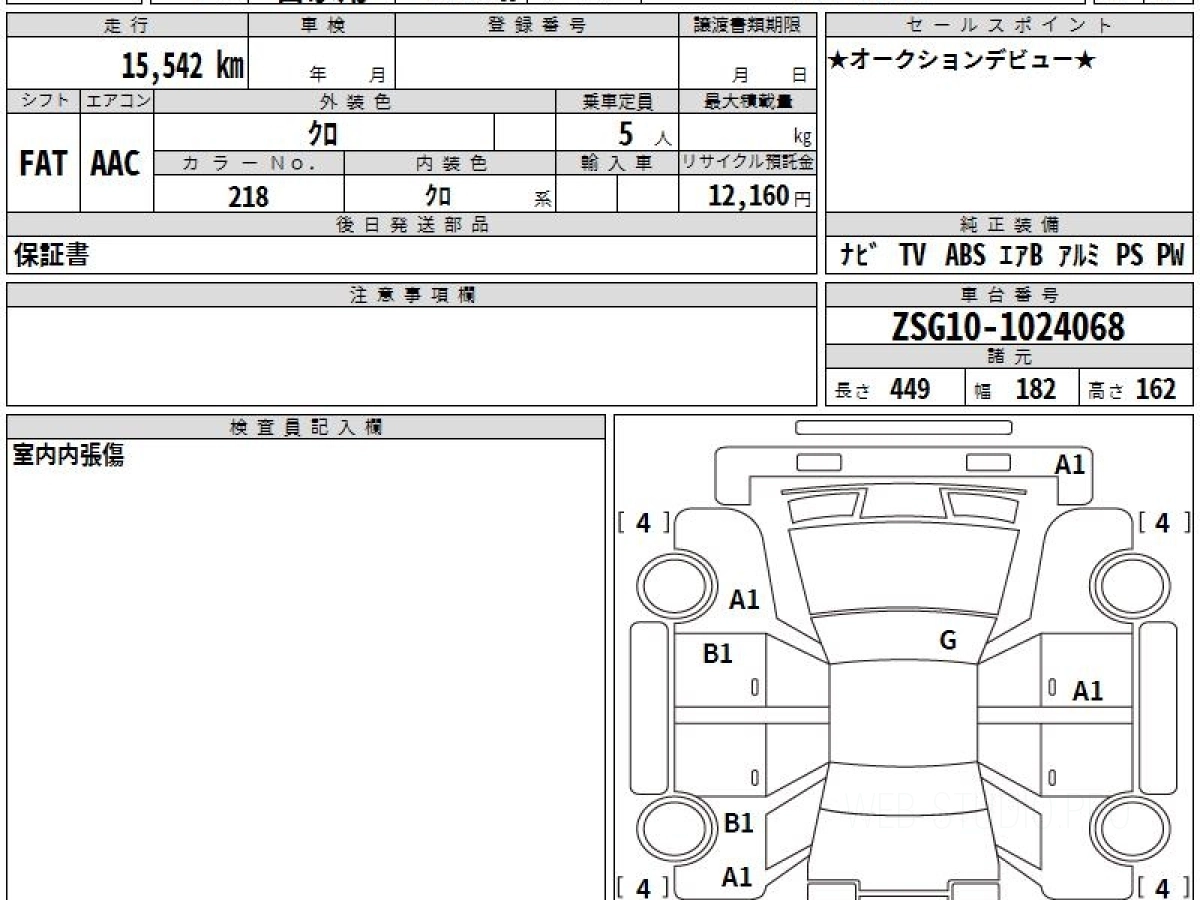This screenshot has width=1200, height=900.
Task: Click the 輸入車 header
Action: pyautogui.click(x=618, y=163)
